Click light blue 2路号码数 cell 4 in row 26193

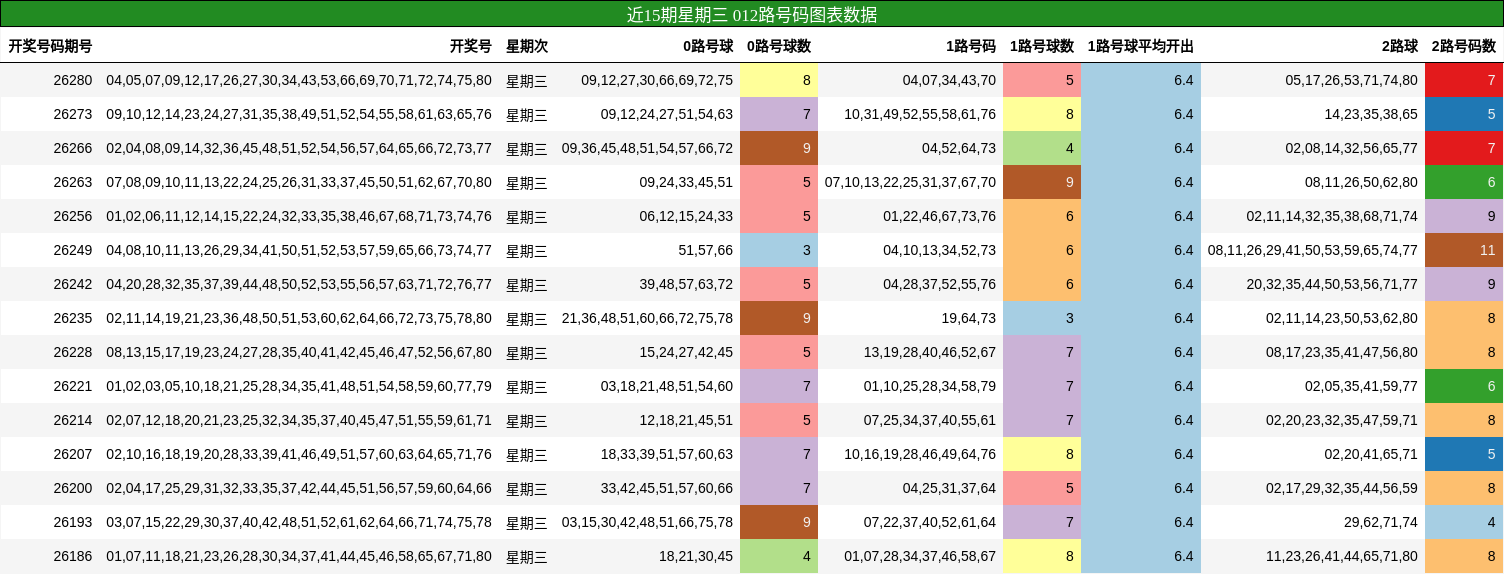[x=1464, y=522]
